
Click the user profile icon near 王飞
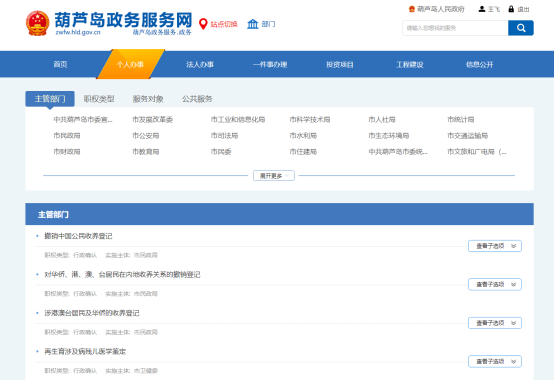(x=482, y=9)
